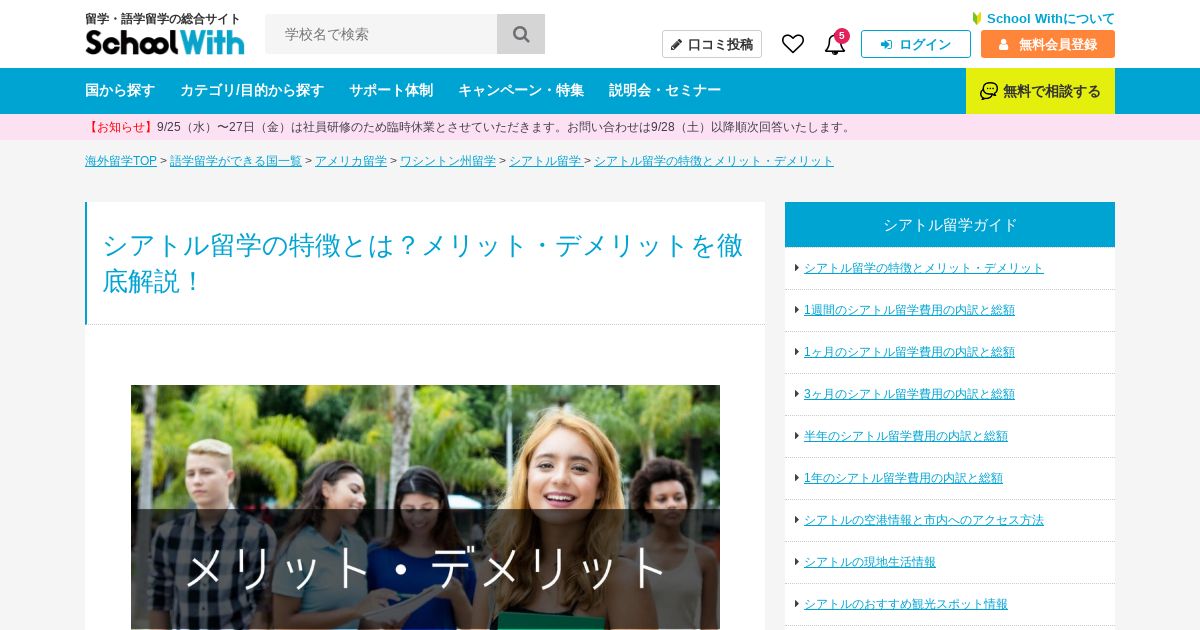
Task: Open the カテゴリ/目的から探す menu
Action: point(252,90)
